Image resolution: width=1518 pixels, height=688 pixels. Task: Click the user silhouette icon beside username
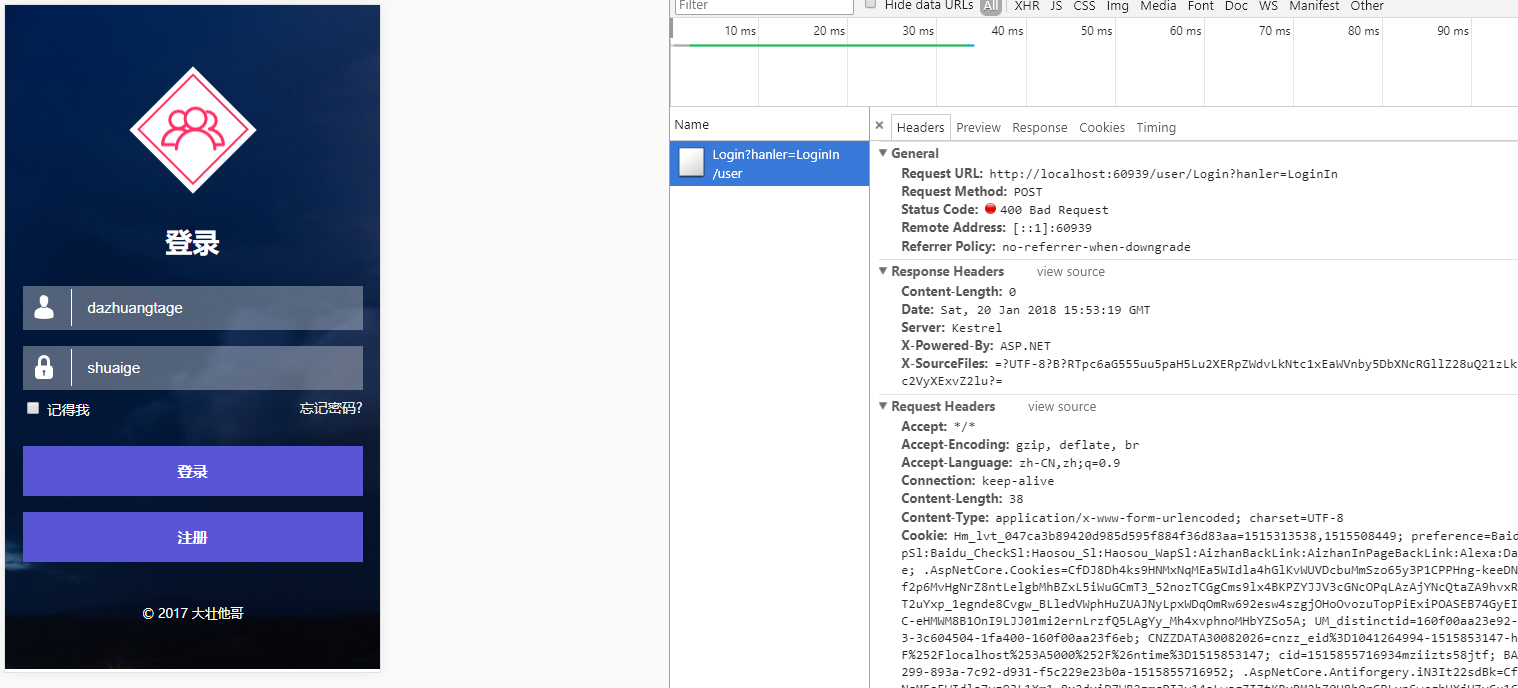click(44, 308)
